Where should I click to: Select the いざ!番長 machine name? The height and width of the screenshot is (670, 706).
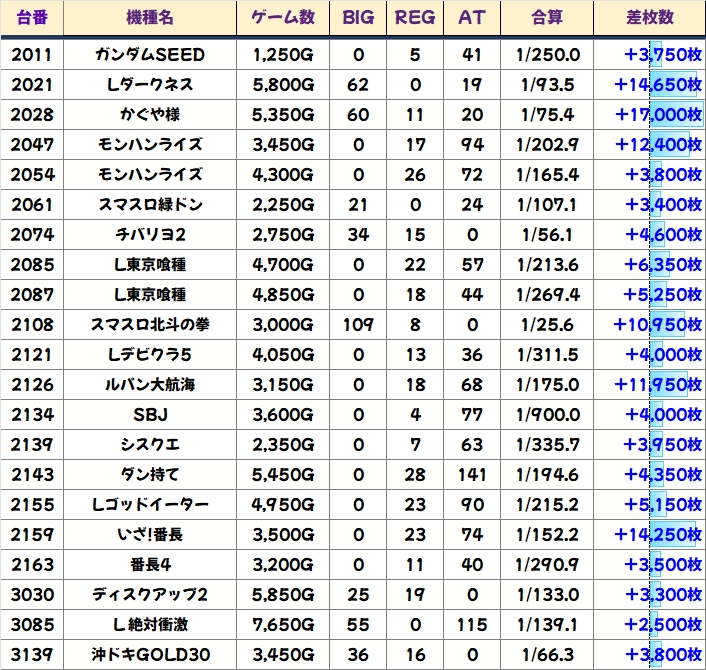coord(150,535)
